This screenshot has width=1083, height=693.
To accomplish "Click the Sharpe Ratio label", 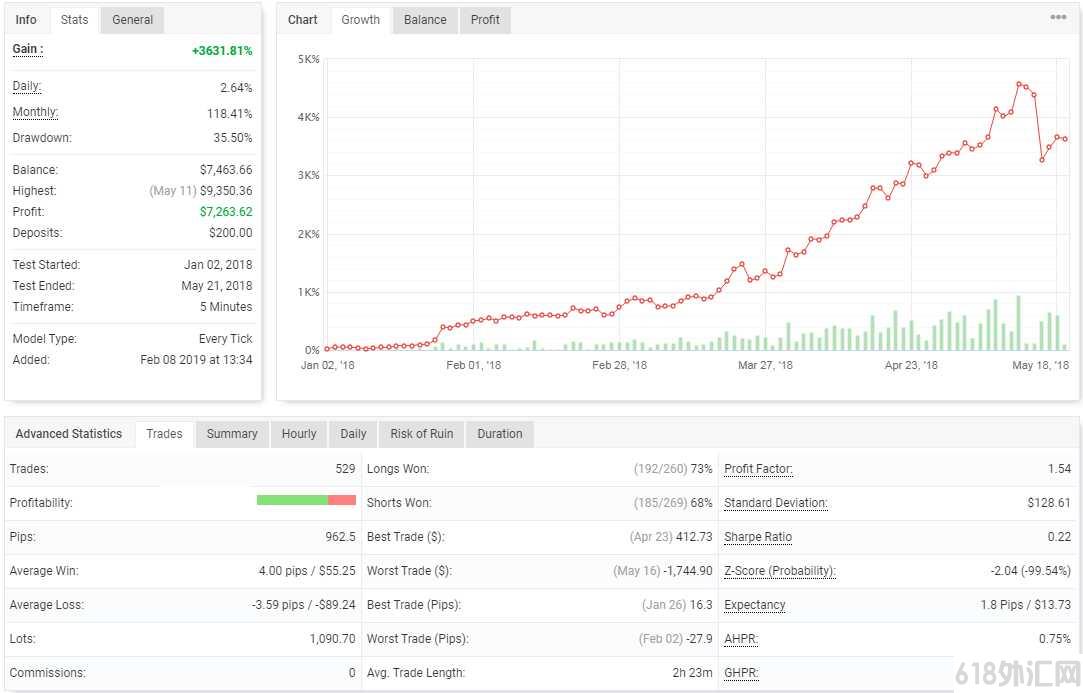I will (x=758, y=537).
